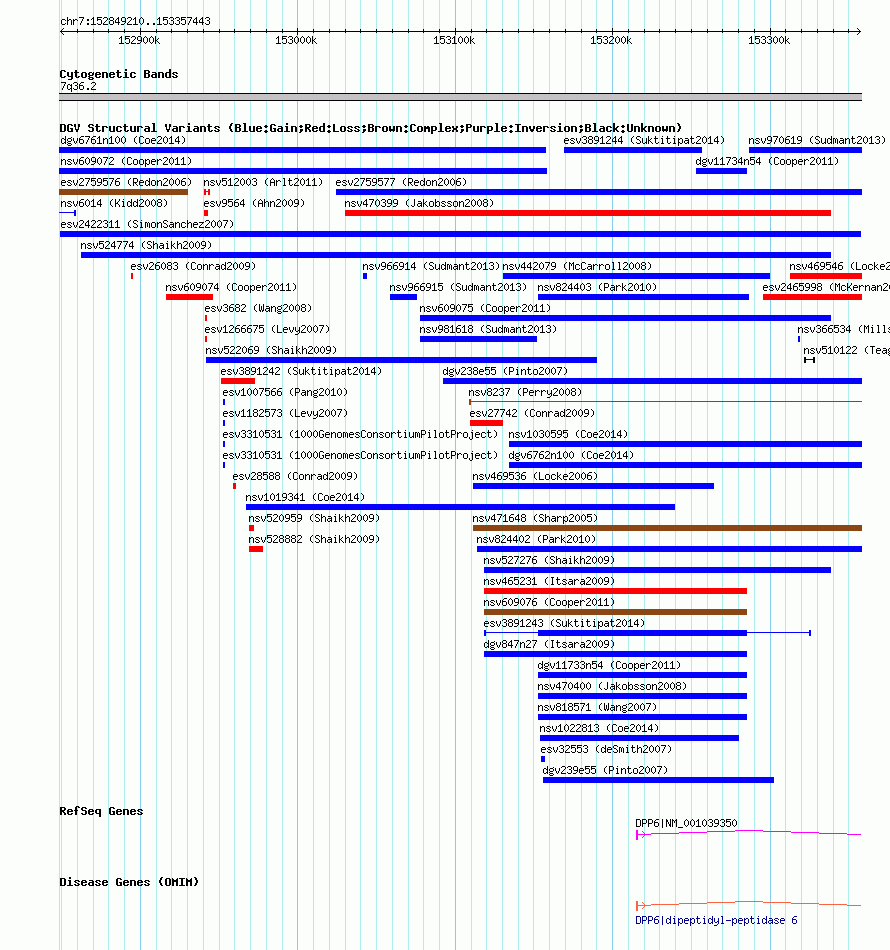Open the esv3891242 (Suktitipat2014) label
The image size is (890, 950).
pyautogui.click(x=301, y=371)
